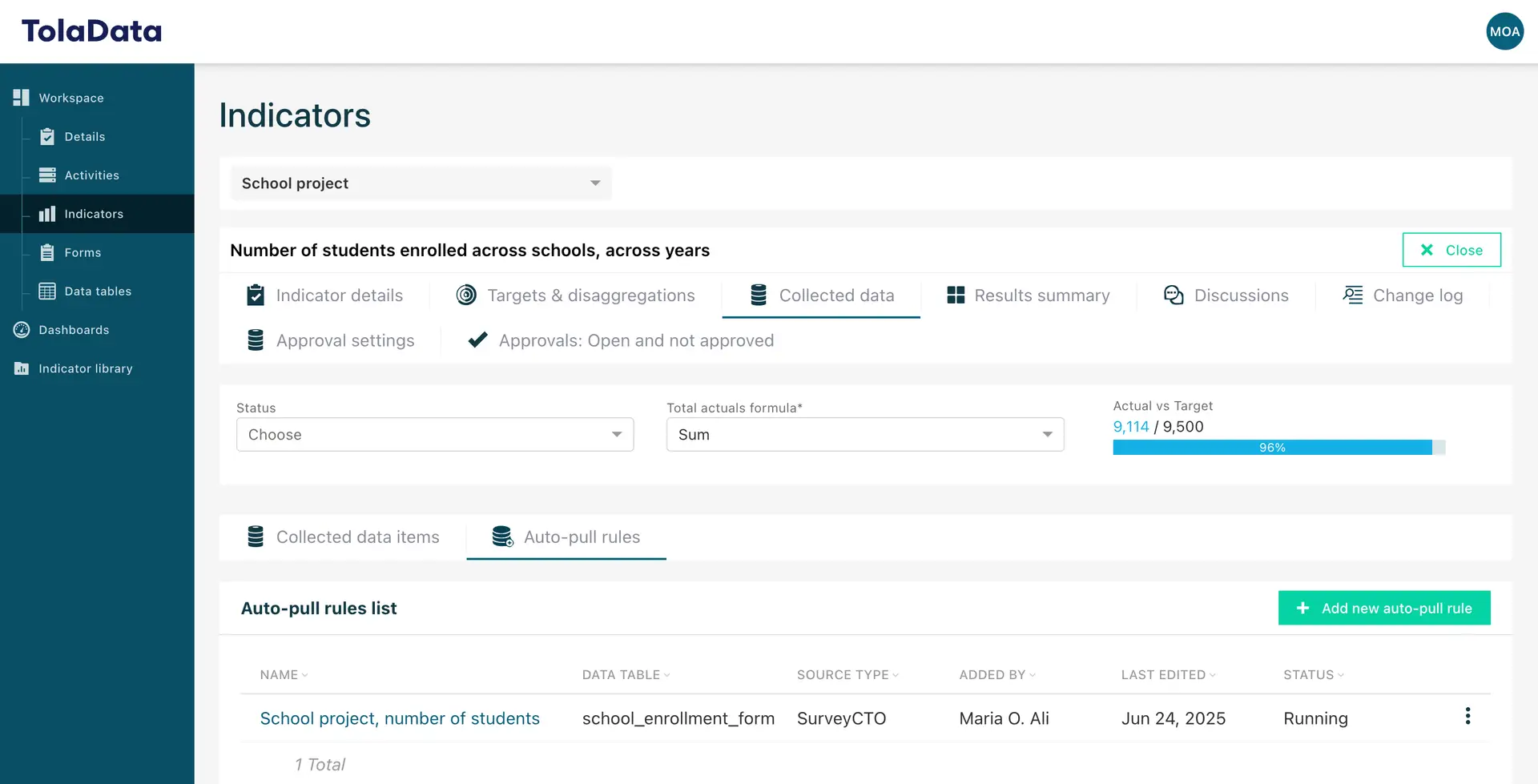Click the 96% Actual vs Target progress bar
This screenshot has height=784, width=1538.
click(1273, 448)
